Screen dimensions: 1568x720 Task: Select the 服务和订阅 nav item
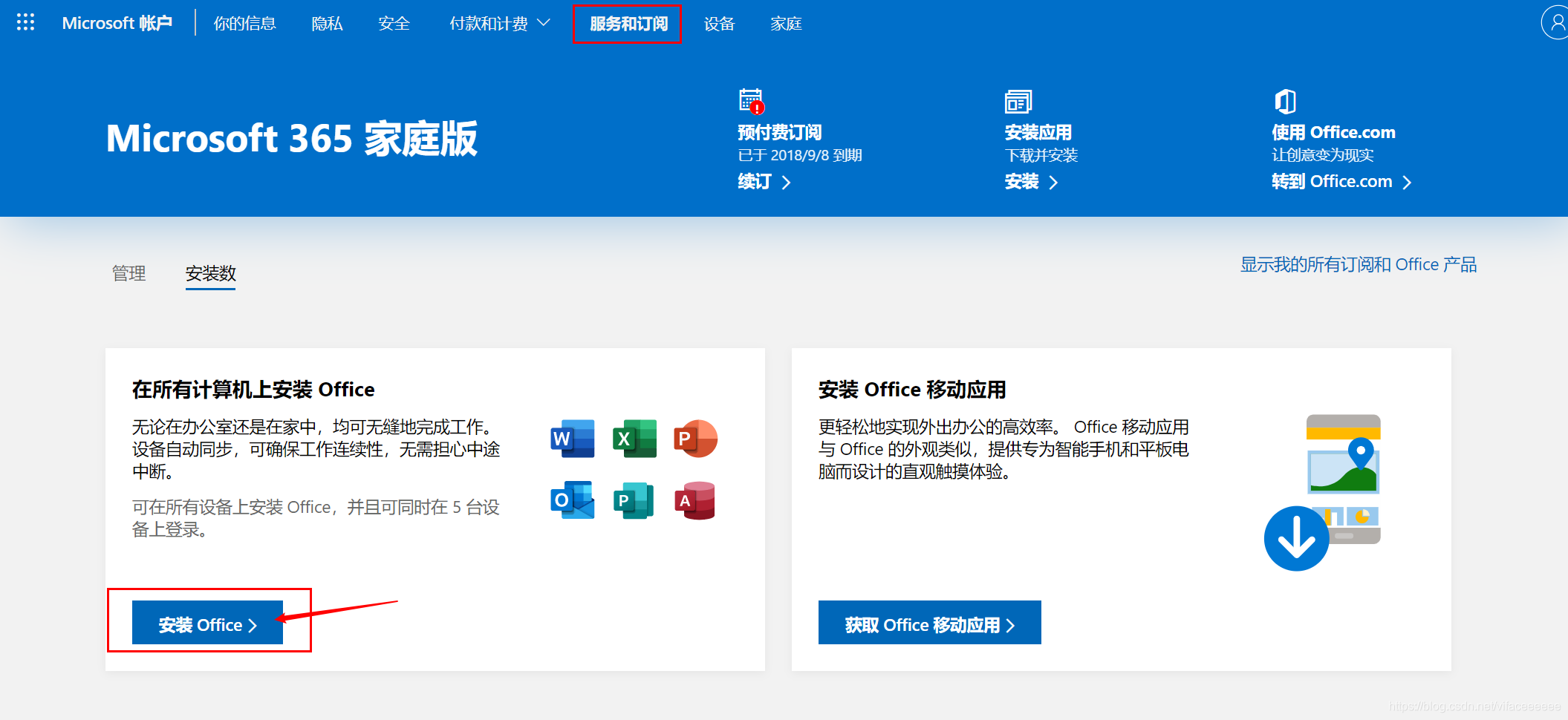click(x=628, y=24)
